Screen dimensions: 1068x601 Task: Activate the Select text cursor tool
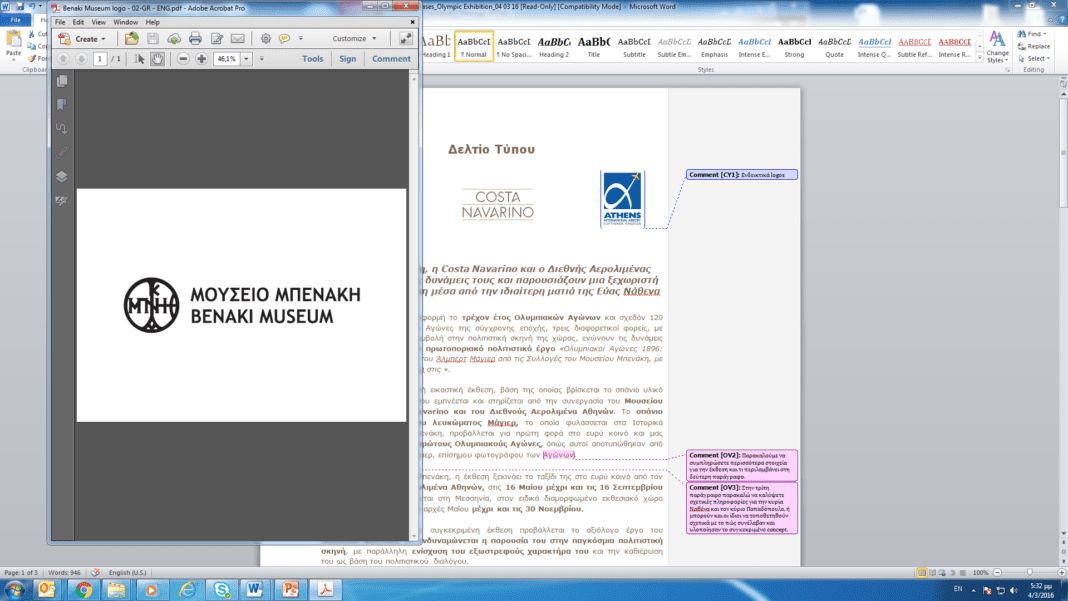138,59
